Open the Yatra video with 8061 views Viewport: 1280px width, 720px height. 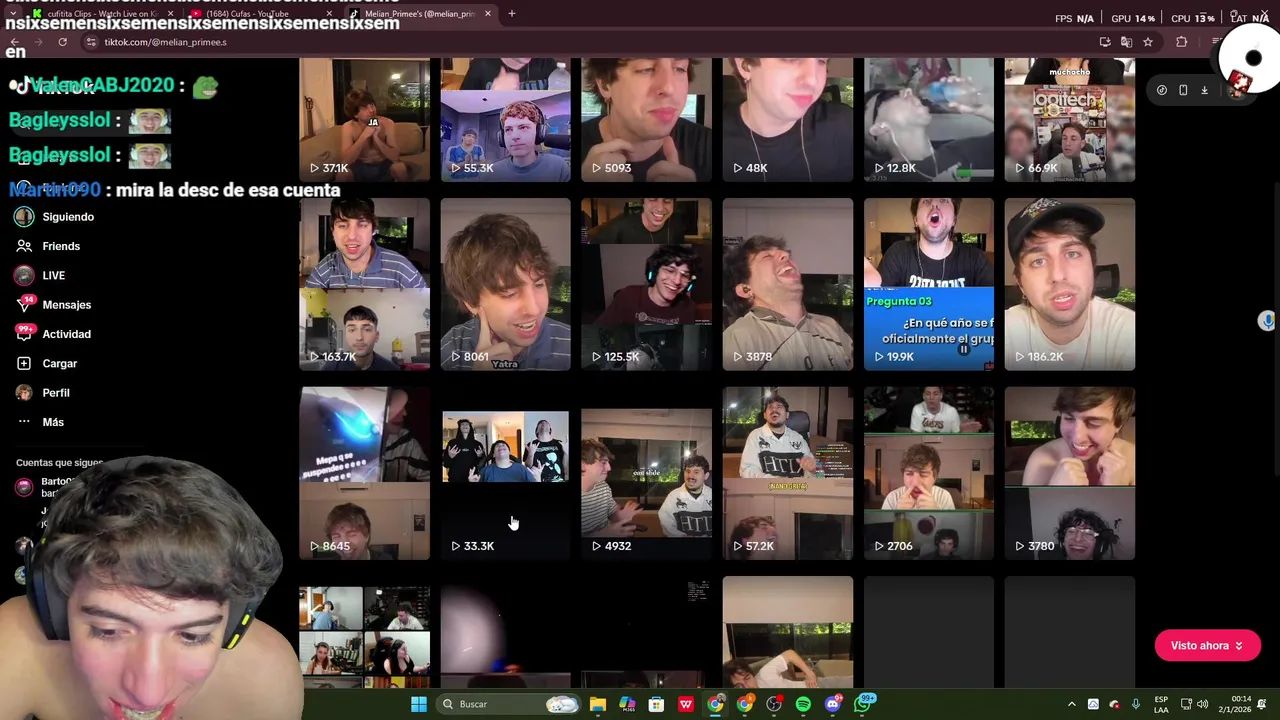coord(505,284)
